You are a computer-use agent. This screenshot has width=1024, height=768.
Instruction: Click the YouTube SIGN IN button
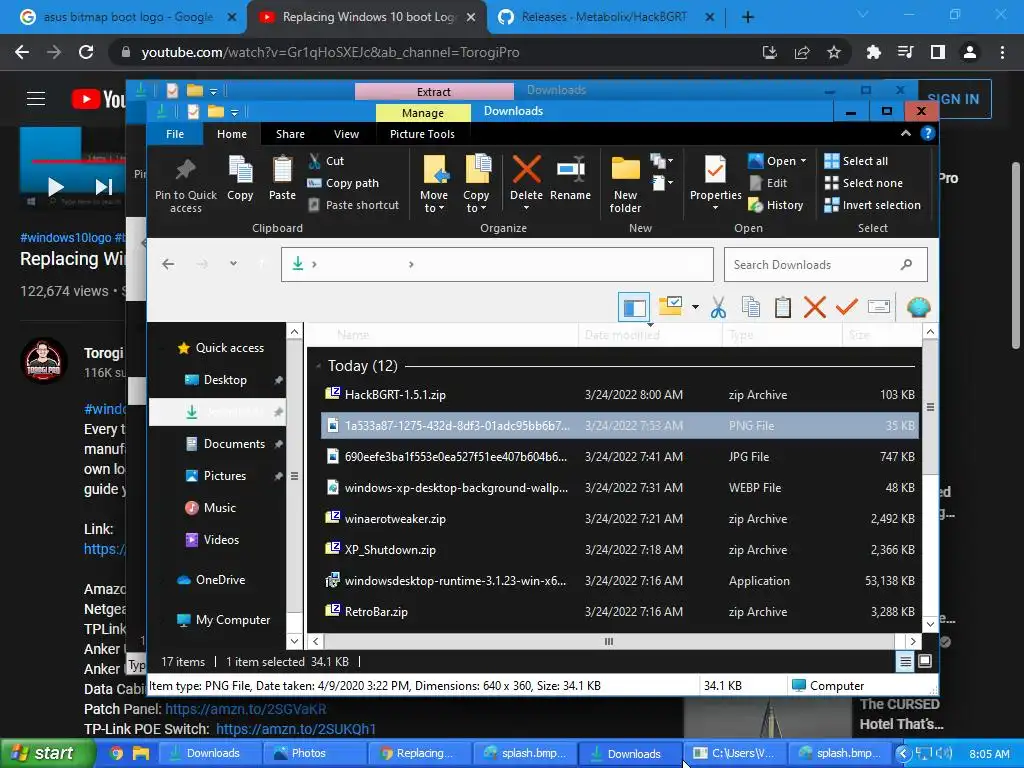[x=954, y=99]
